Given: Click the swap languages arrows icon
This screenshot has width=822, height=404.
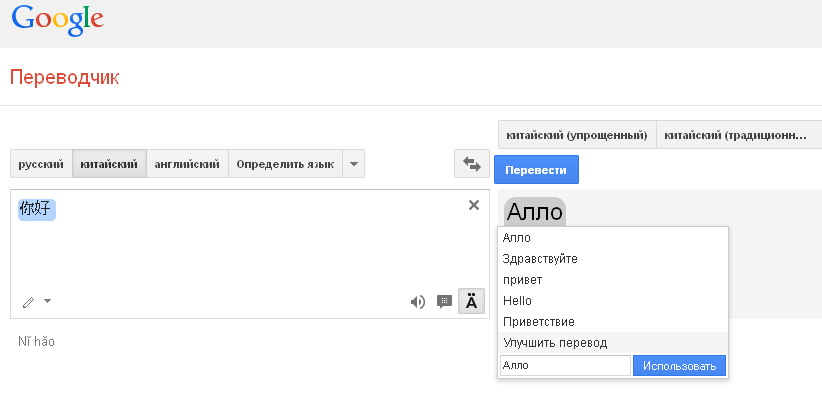Looking at the screenshot, I should click(470, 164).
